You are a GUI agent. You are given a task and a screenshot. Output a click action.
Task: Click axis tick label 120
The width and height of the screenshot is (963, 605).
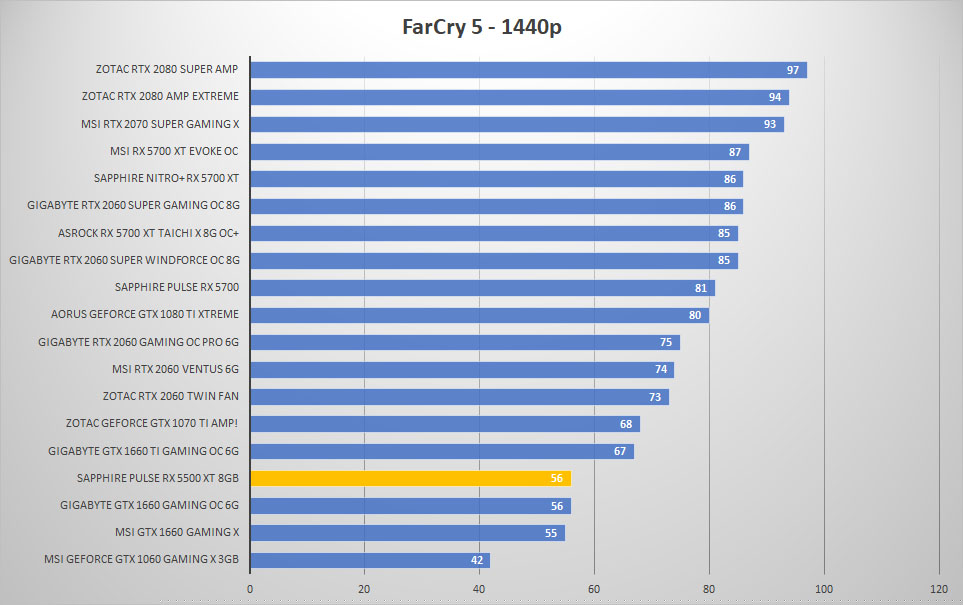(x=938, y=589)
